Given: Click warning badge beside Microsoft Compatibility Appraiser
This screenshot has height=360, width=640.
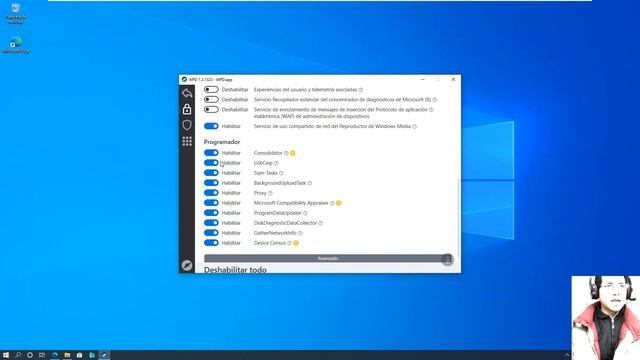Looking at the screenshot, I should coord(339,203).
